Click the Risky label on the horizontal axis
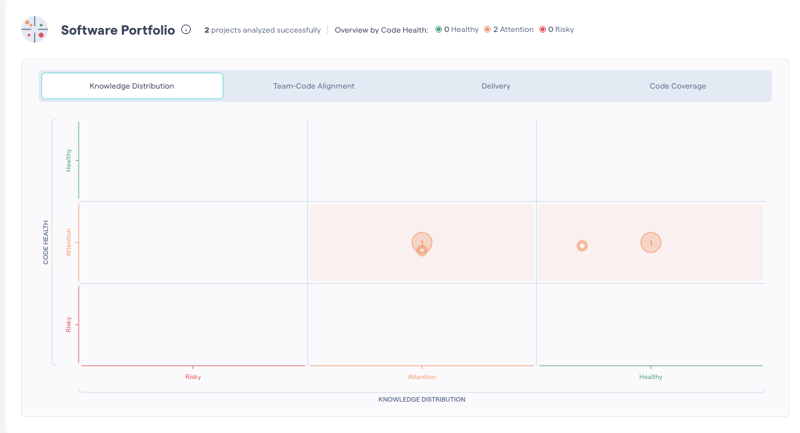The image size is (800, 433). [193, 377]
